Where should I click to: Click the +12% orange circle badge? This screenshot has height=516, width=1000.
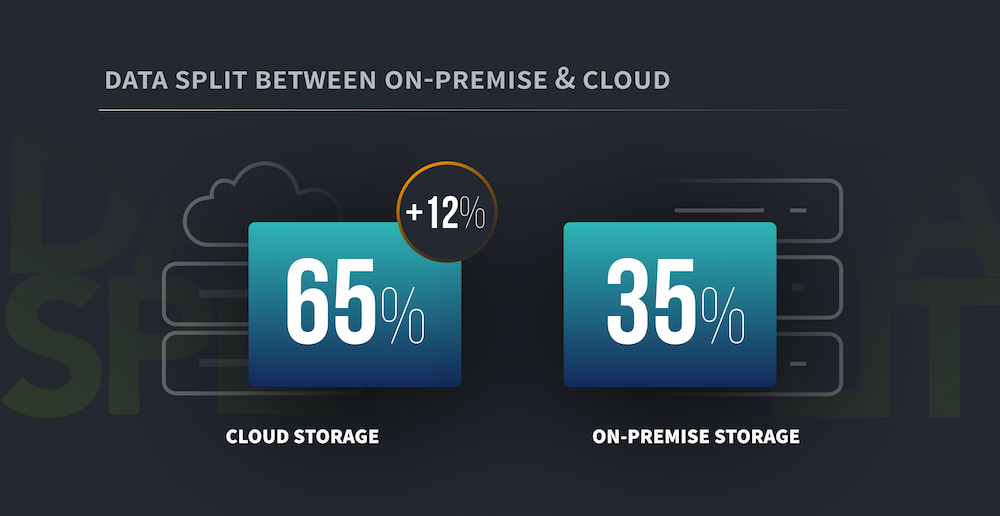coord(446,212)
